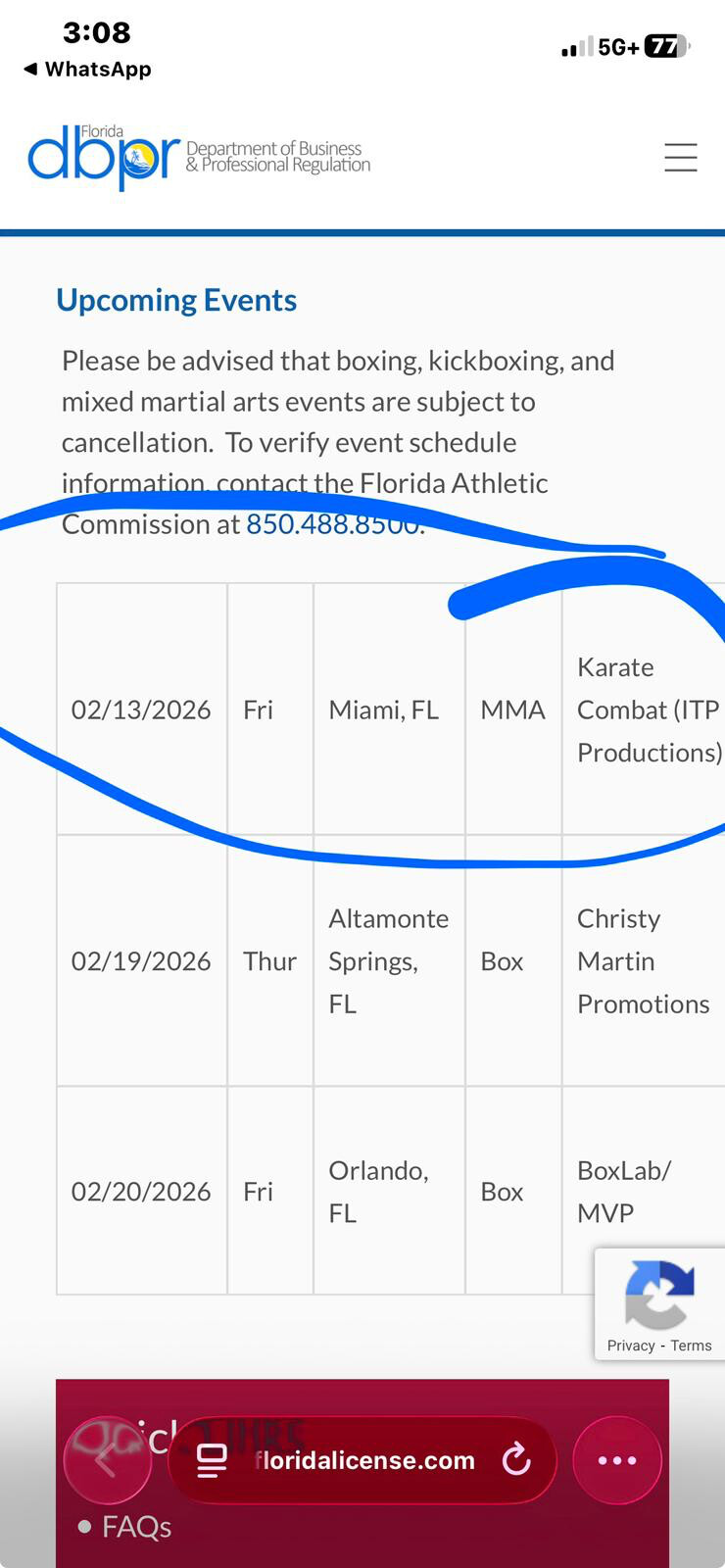Click the BoxLab/MVP promoter cell

pos(623,1191)
